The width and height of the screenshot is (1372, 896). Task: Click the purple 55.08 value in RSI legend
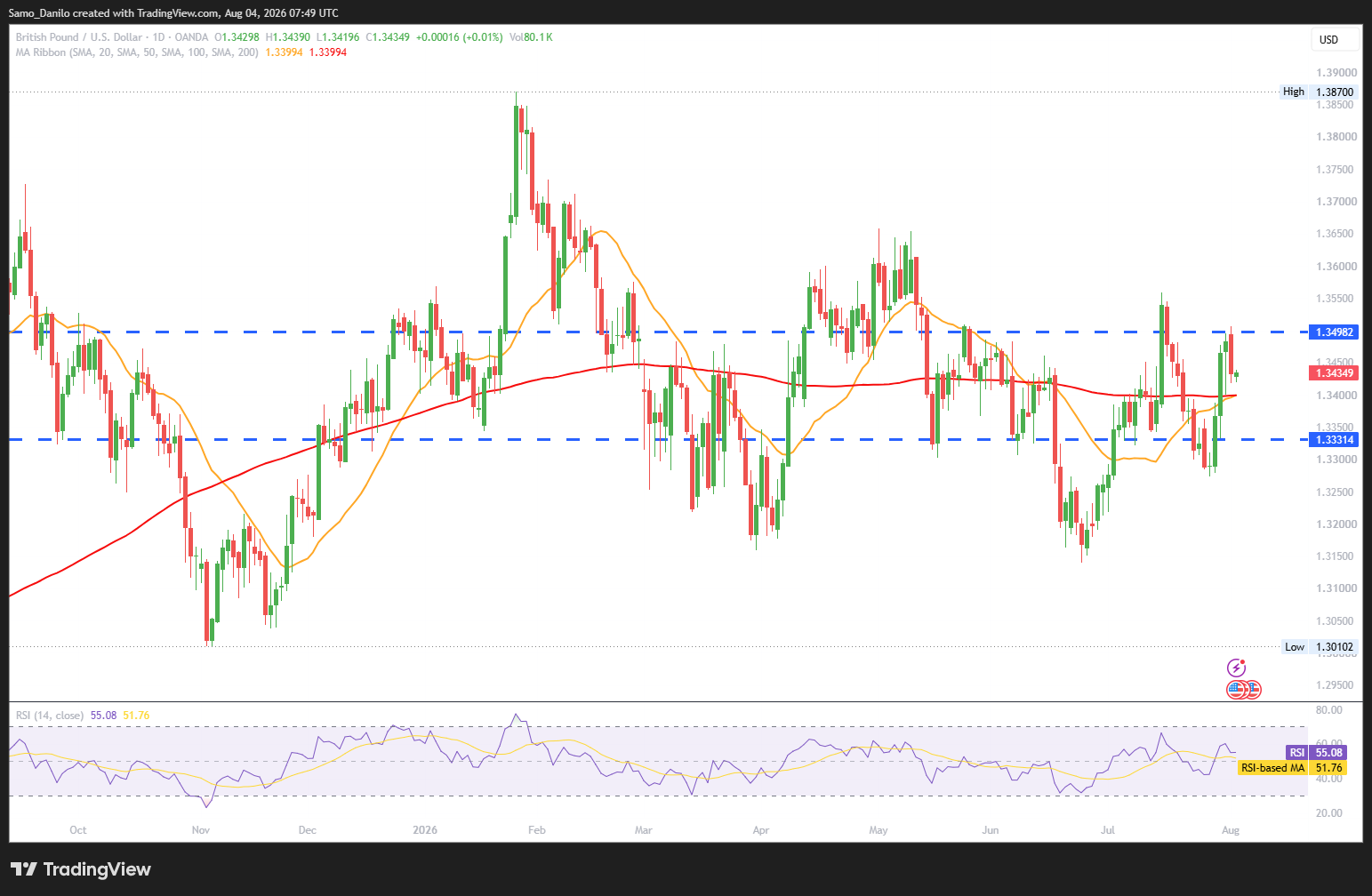[103, 716]
